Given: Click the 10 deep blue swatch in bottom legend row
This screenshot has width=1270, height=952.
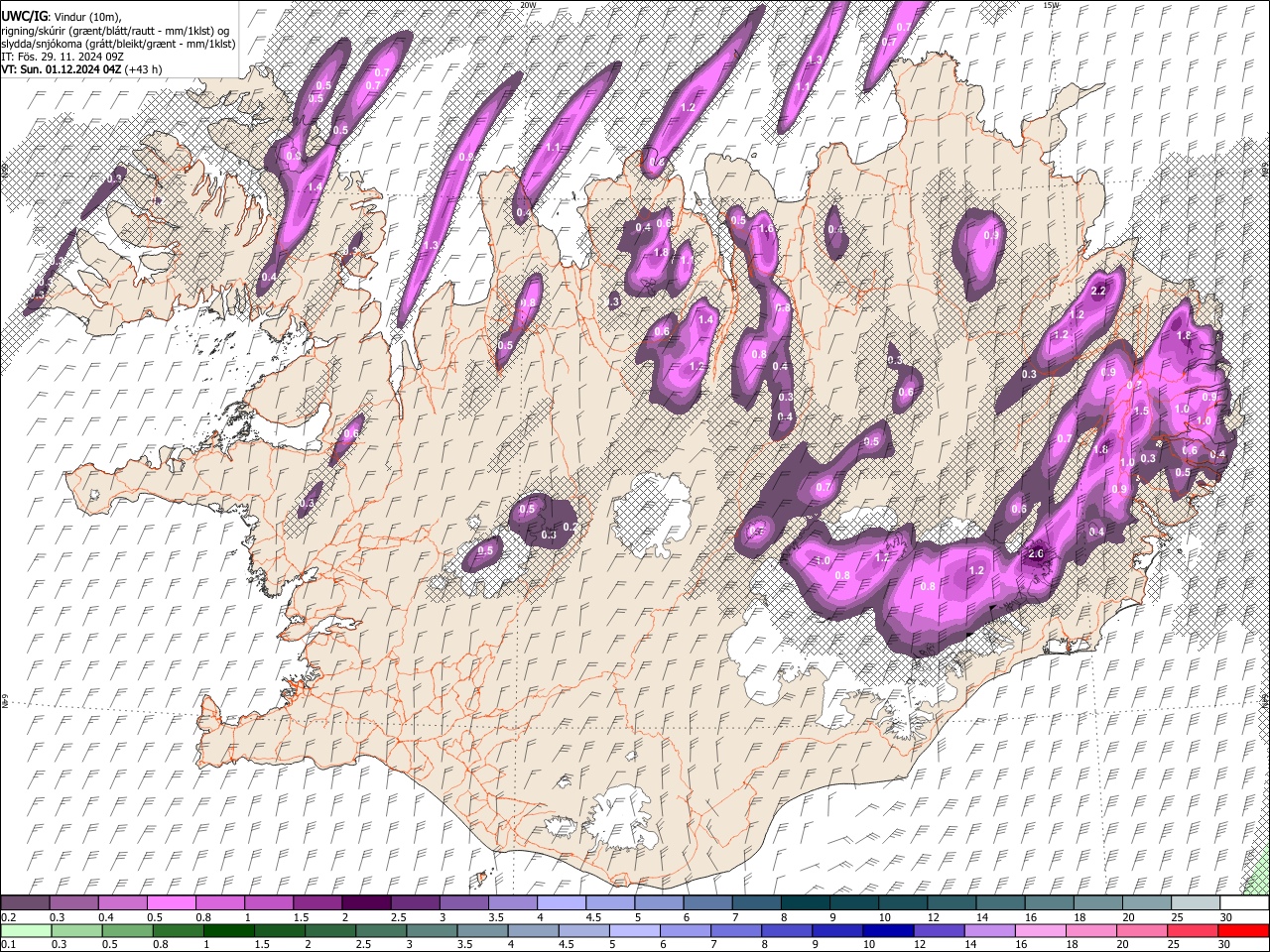Looking at the screenshot, I should [887, 930].
